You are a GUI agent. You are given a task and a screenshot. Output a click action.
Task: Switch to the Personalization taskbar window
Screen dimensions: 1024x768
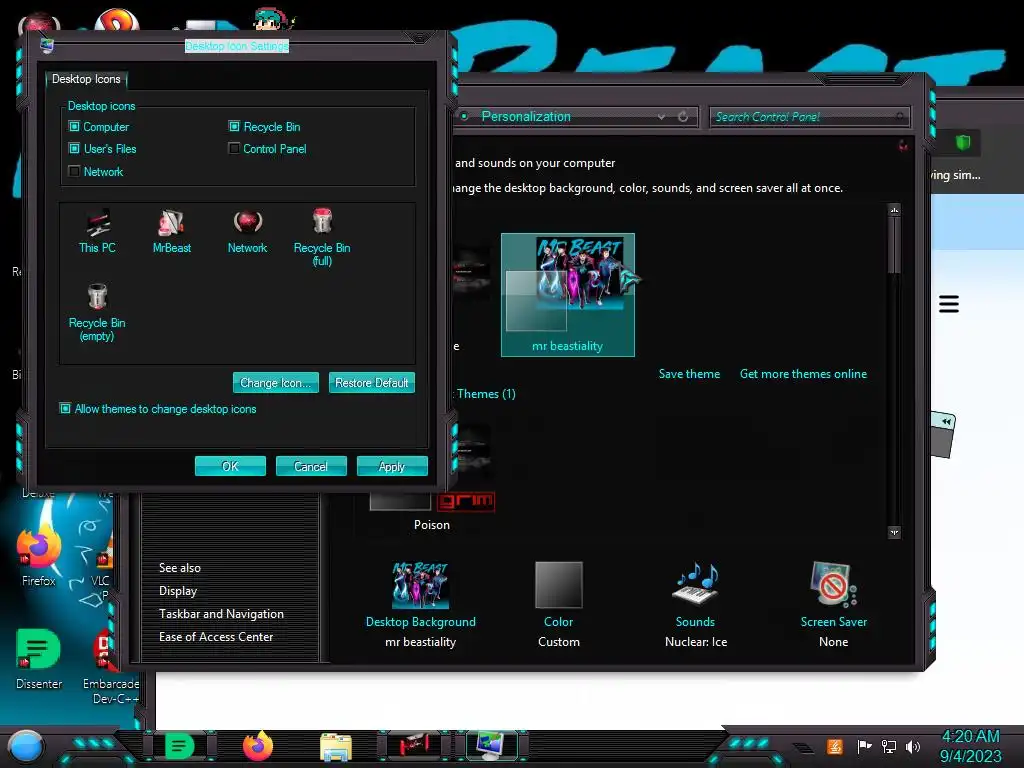pyautogui.click(x=491, y=746)
